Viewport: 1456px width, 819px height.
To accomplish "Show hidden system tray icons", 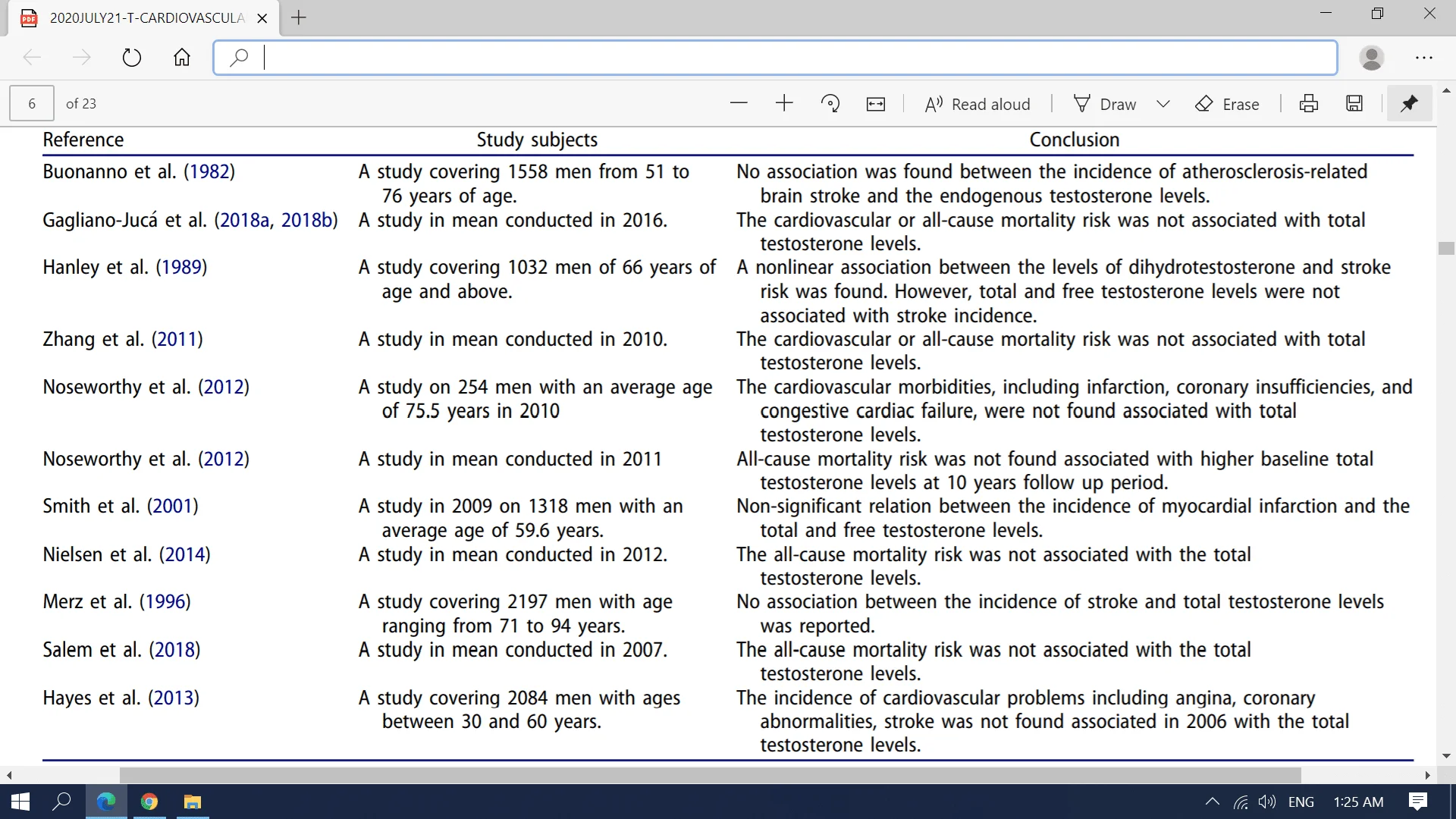I will pos(1213,802).
